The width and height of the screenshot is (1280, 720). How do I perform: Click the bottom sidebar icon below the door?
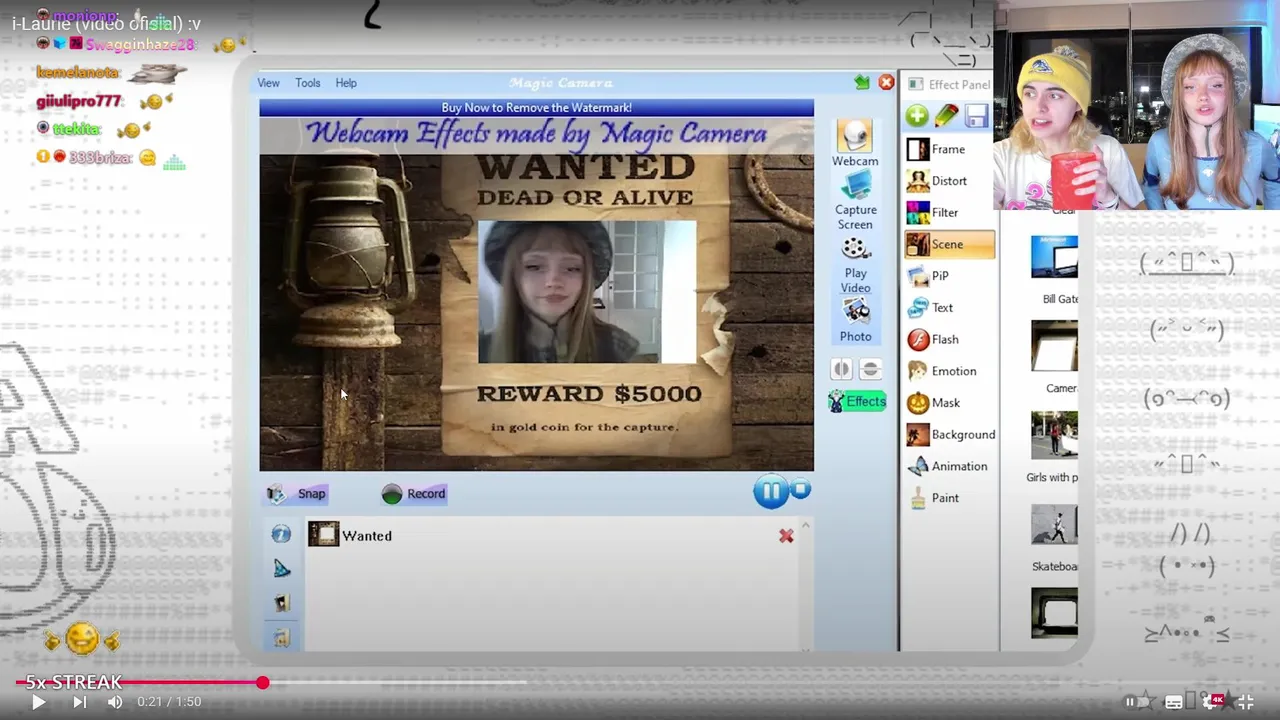pos(281,638)
